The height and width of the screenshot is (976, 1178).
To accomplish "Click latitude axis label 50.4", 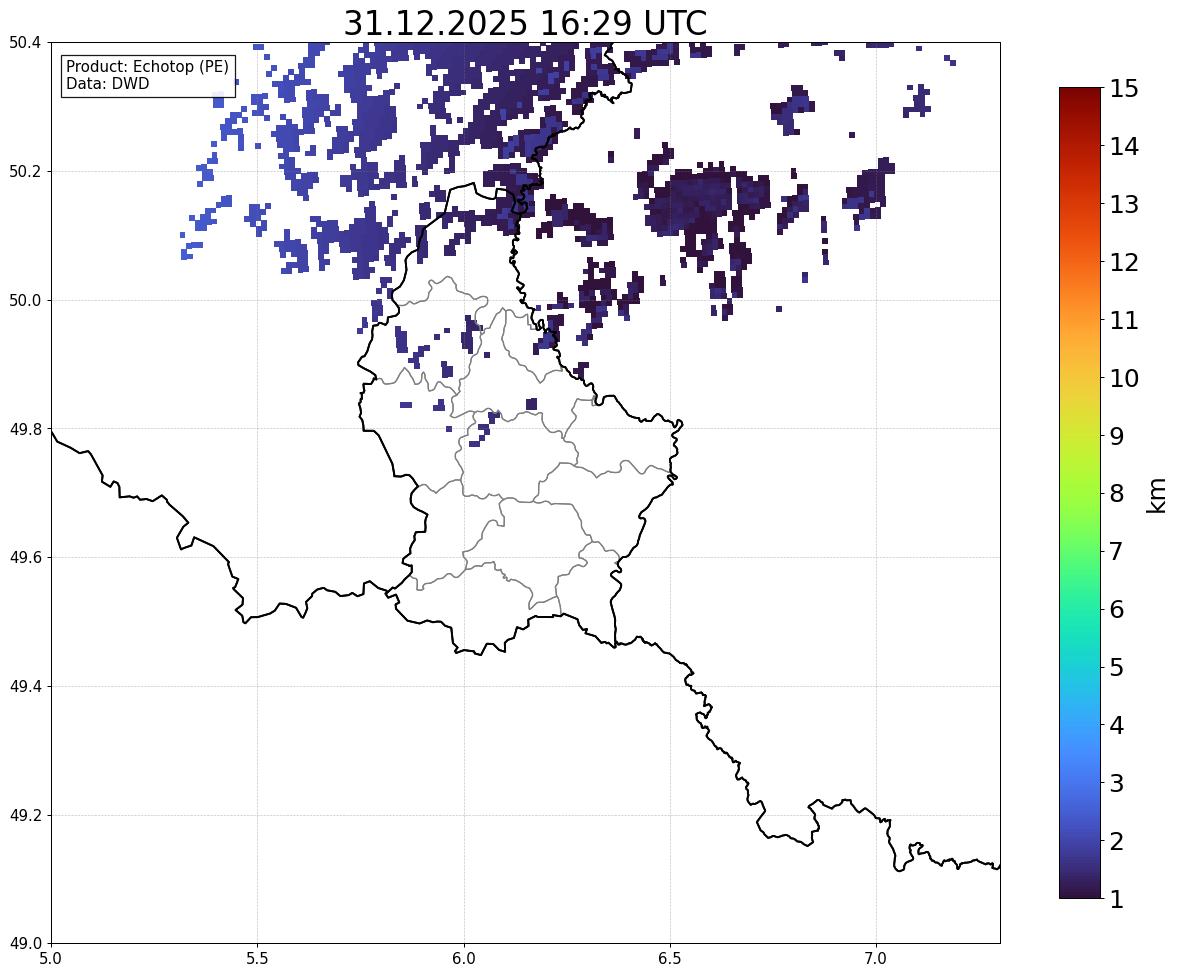I will coord(25,43).
